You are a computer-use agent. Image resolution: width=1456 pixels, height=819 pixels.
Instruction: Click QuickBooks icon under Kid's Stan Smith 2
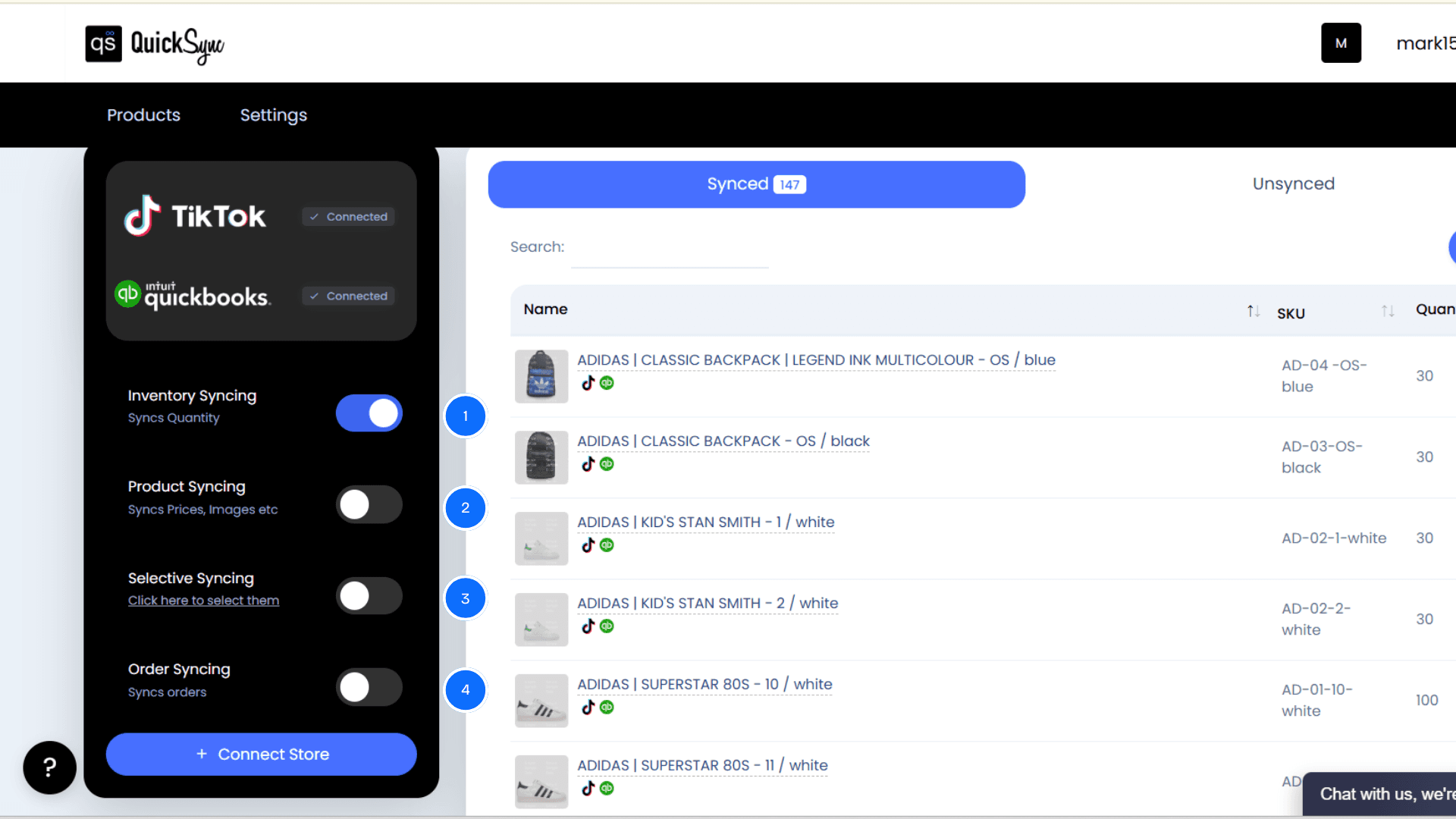(x=607, y=626)
